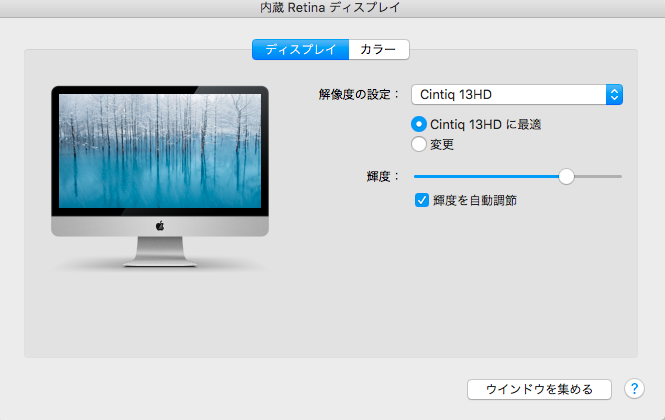Viewport: 665px width, 420px height.
Task: Click the 内蔵 Retina ディスプレイ window title
Action: (330, 8)
